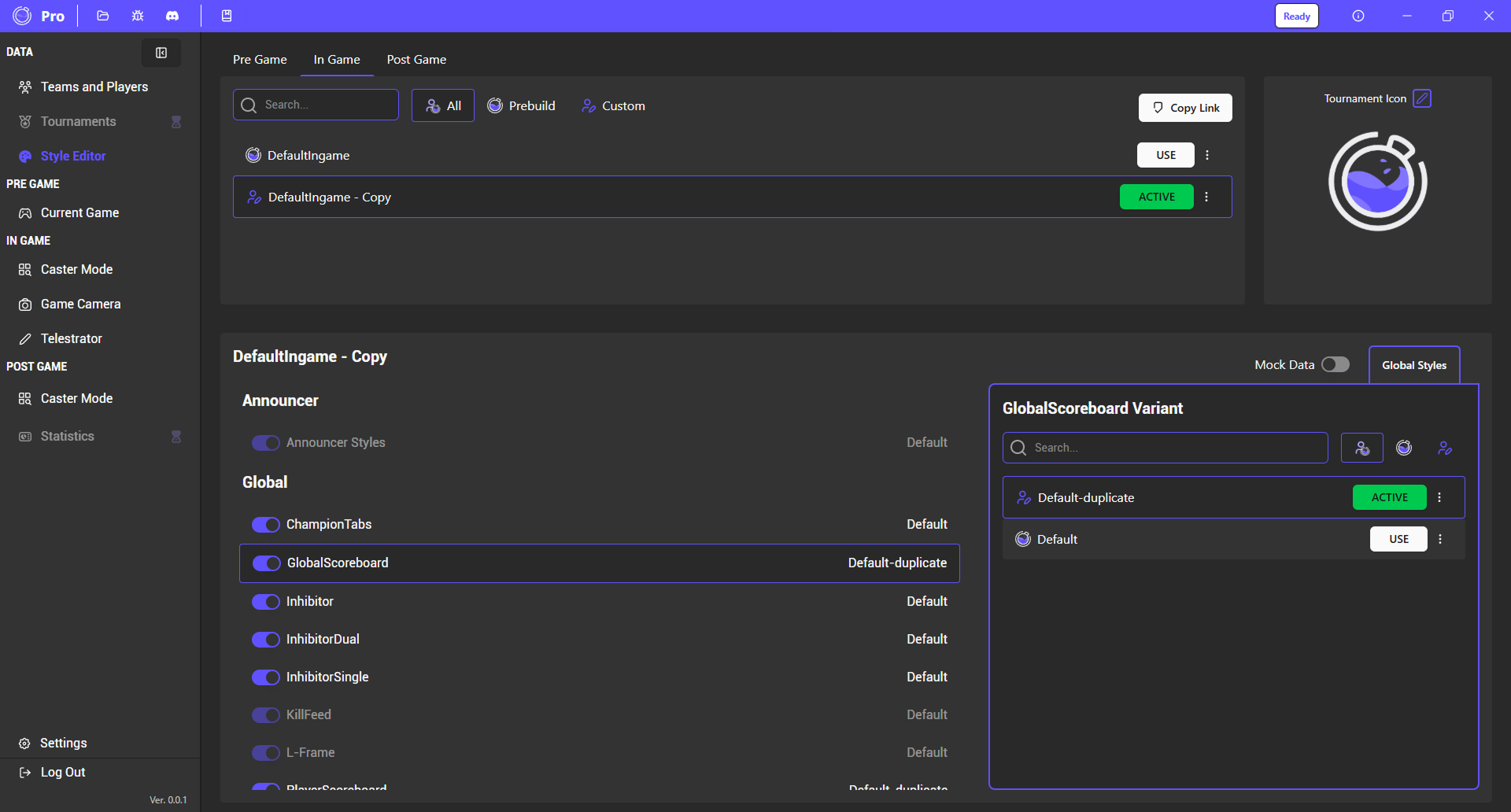Image resolution: width=1511 pixels, height=812 pixels.
Task: Open the Discord icon in the titlebar
Action: [172, 16]
